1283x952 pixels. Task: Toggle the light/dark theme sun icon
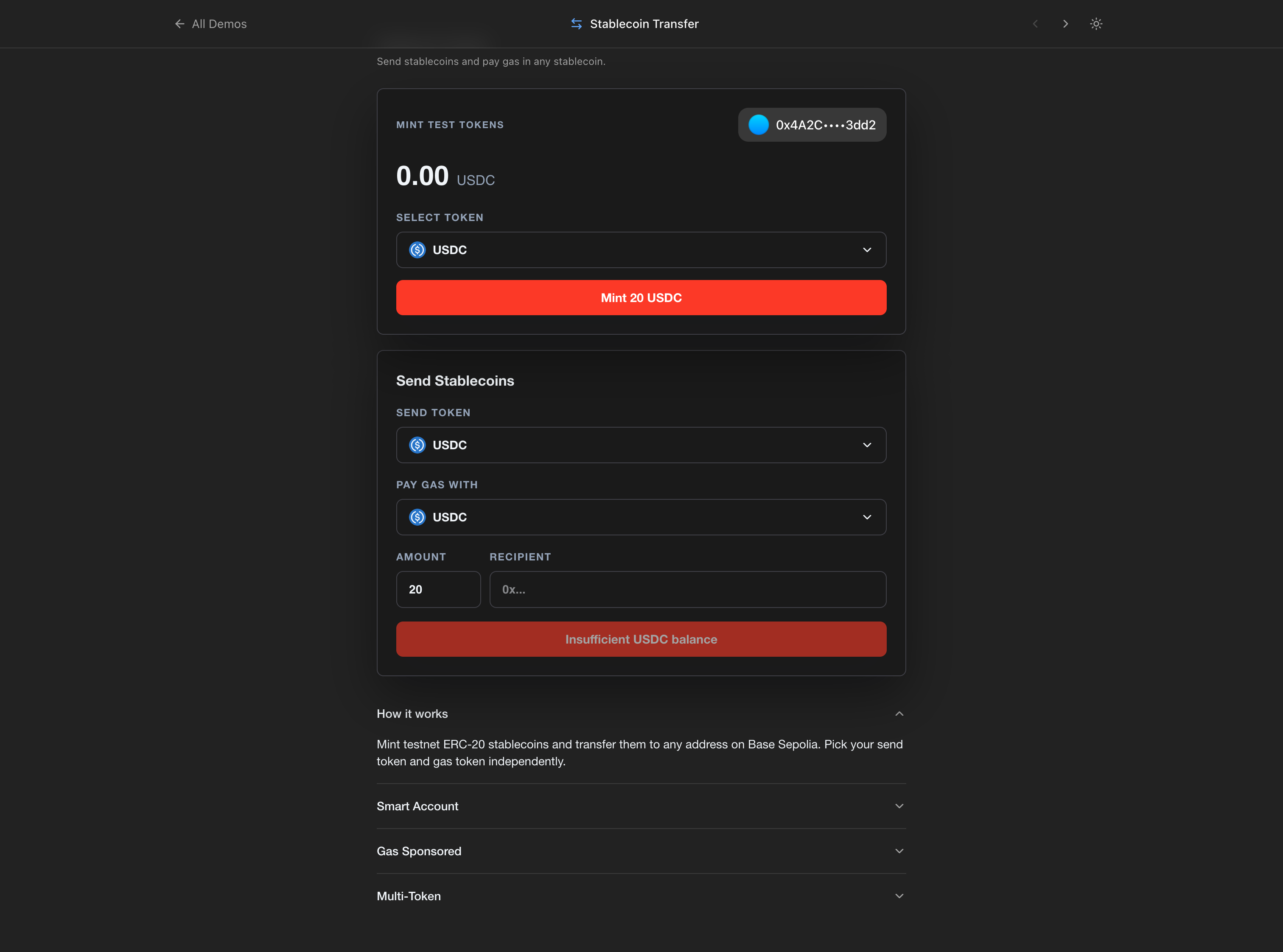(1095, 24)
